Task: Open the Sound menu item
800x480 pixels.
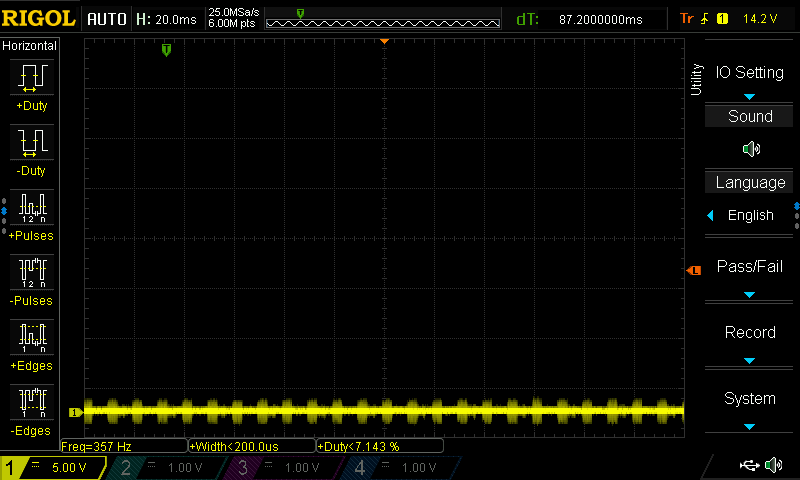Action: coord(749,116)
